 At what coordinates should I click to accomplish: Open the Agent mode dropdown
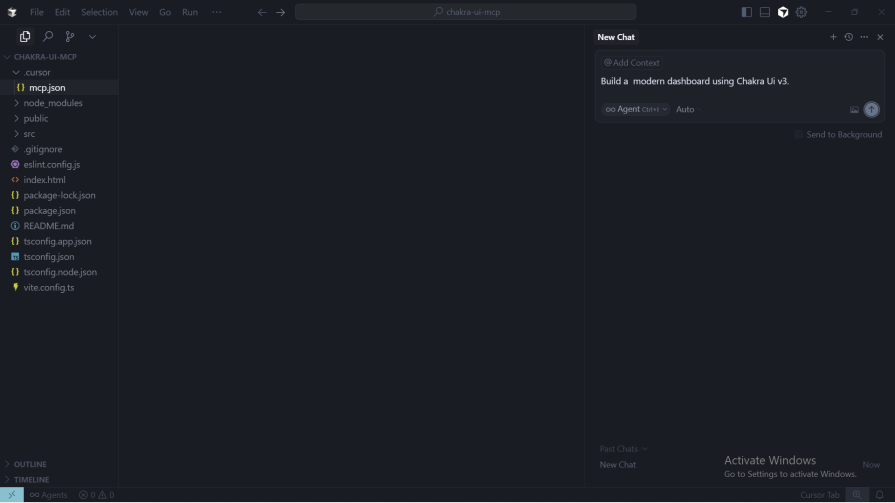[635, 109]
